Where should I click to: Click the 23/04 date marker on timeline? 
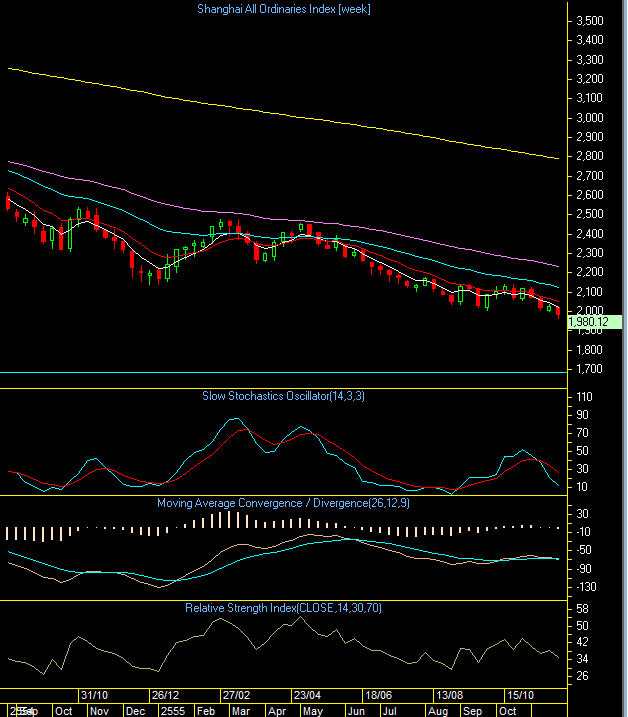pyautogui.click(x=306, y=695)
